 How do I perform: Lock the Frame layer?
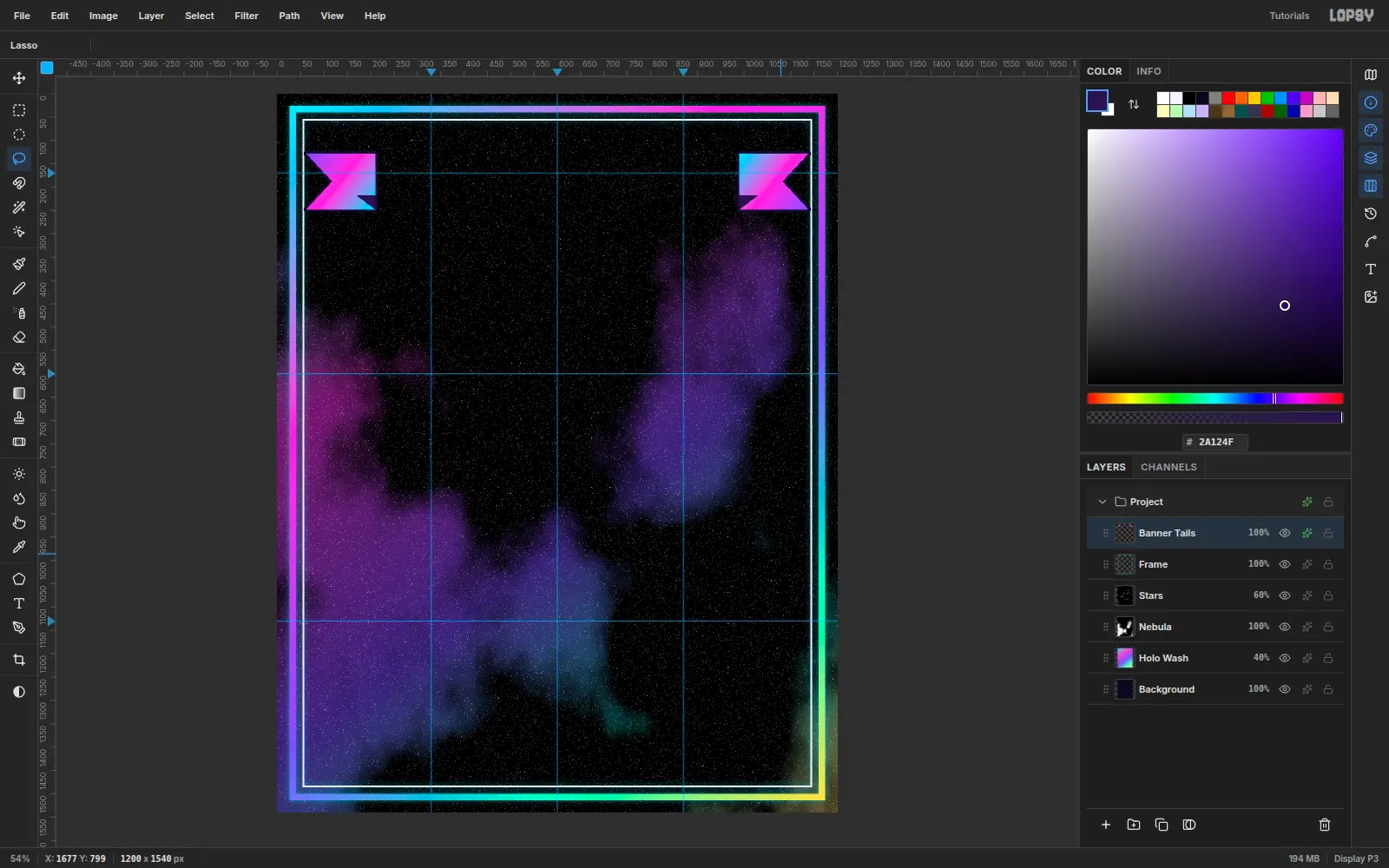point(1328,564)
